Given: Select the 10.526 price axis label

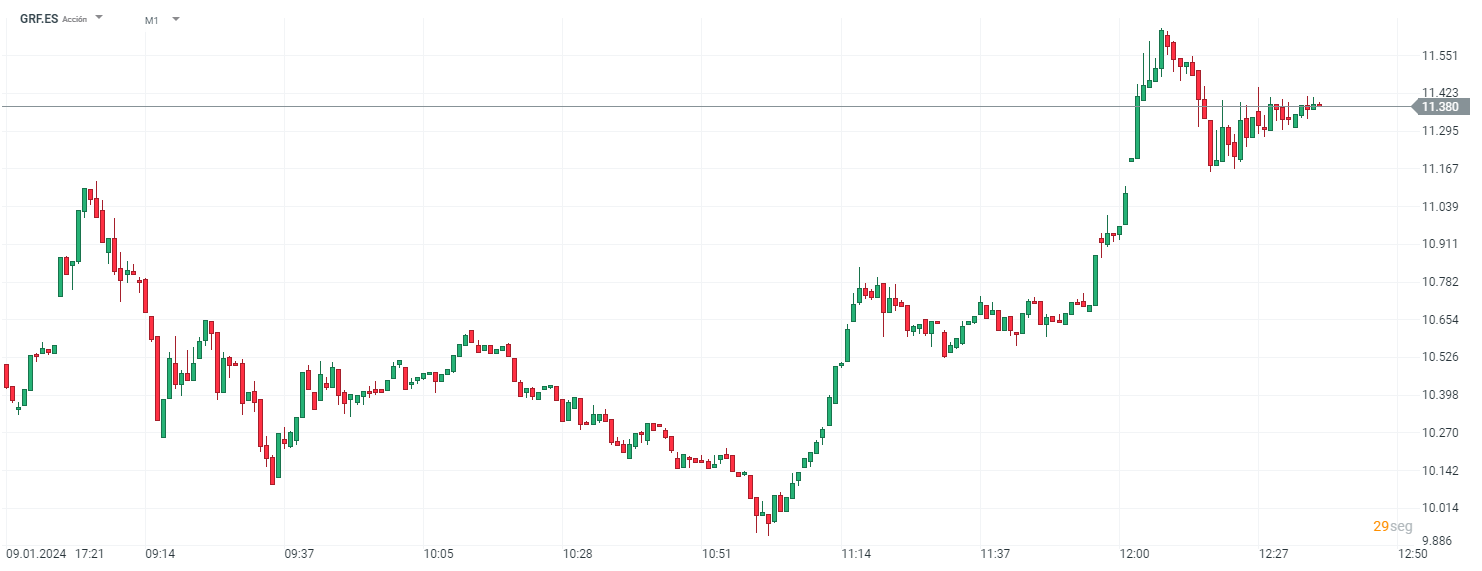Looking at the screenshot, I should pos(1439,357).
